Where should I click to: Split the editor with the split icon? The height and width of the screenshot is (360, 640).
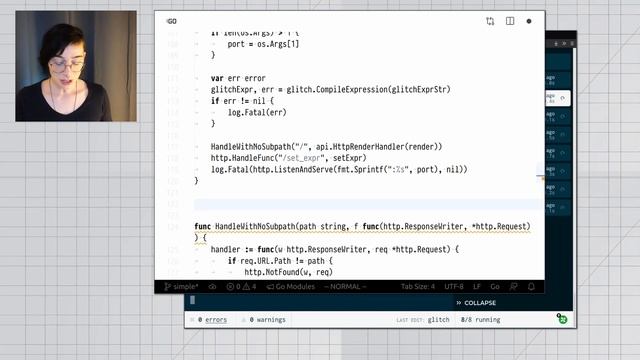click(510, 21)
